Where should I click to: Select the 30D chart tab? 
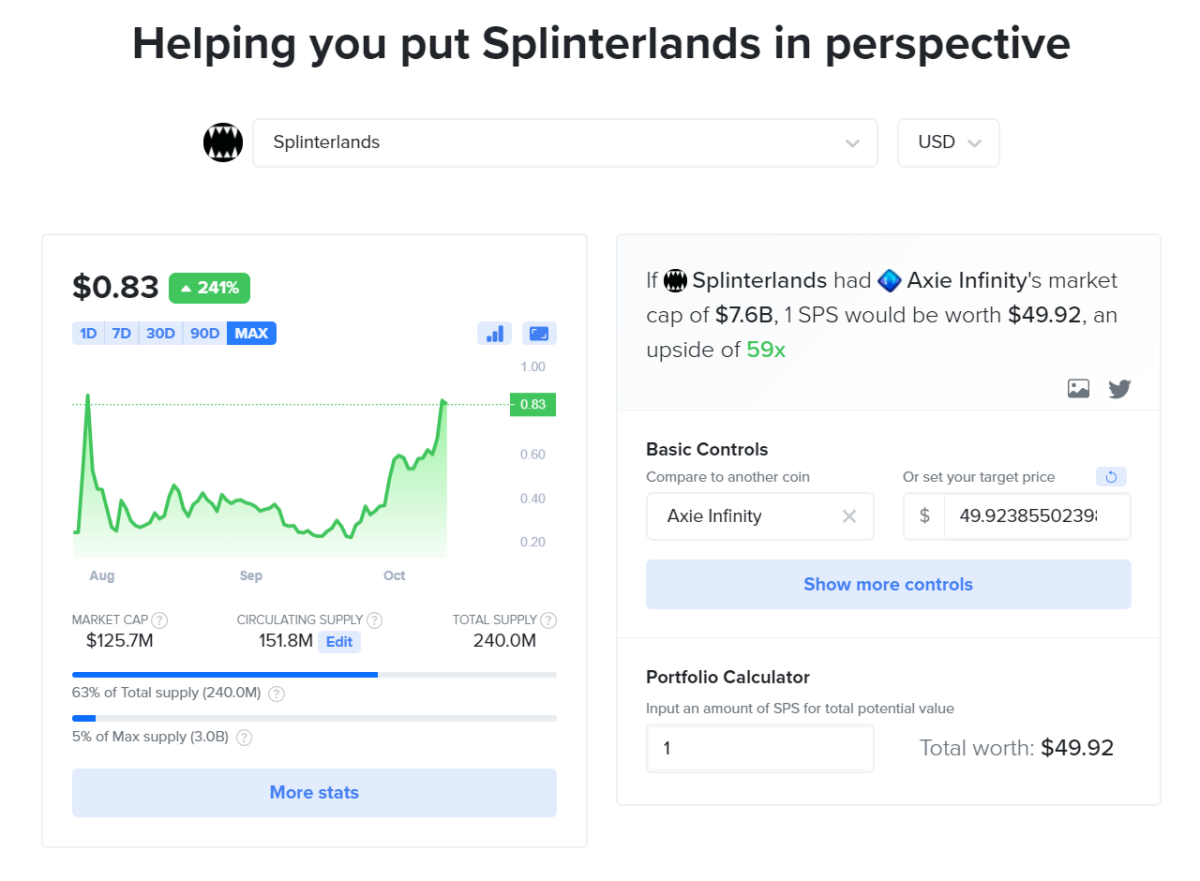(161, 333)
